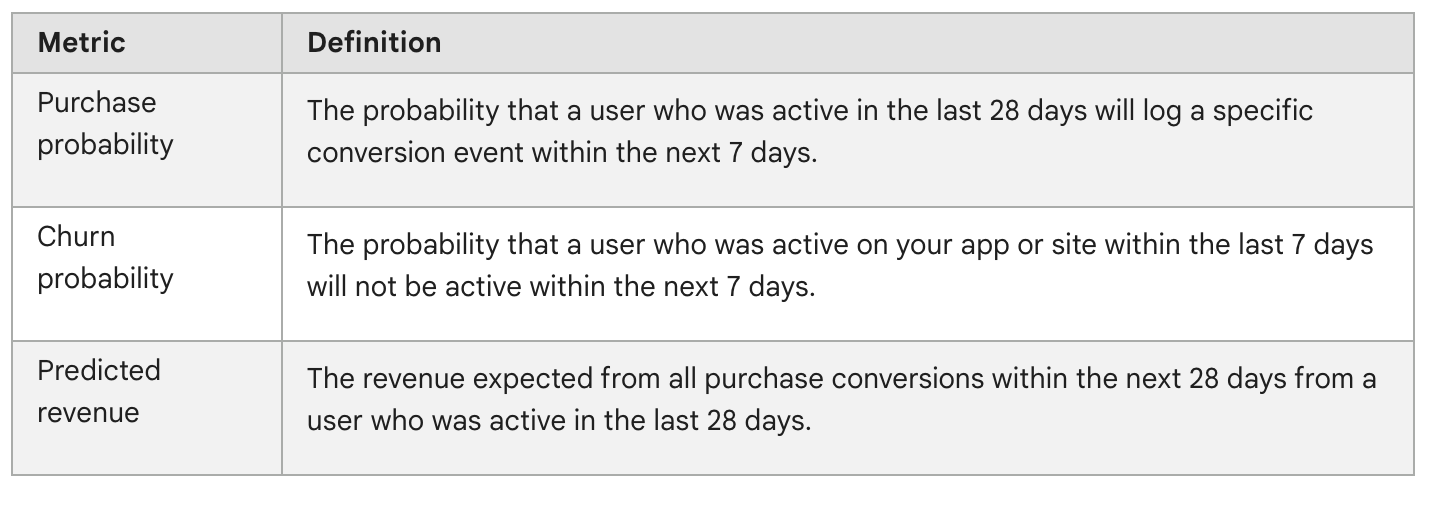Click the word 'probability' under Churn
1434x508 pixels.
click(x=105, y=279)
